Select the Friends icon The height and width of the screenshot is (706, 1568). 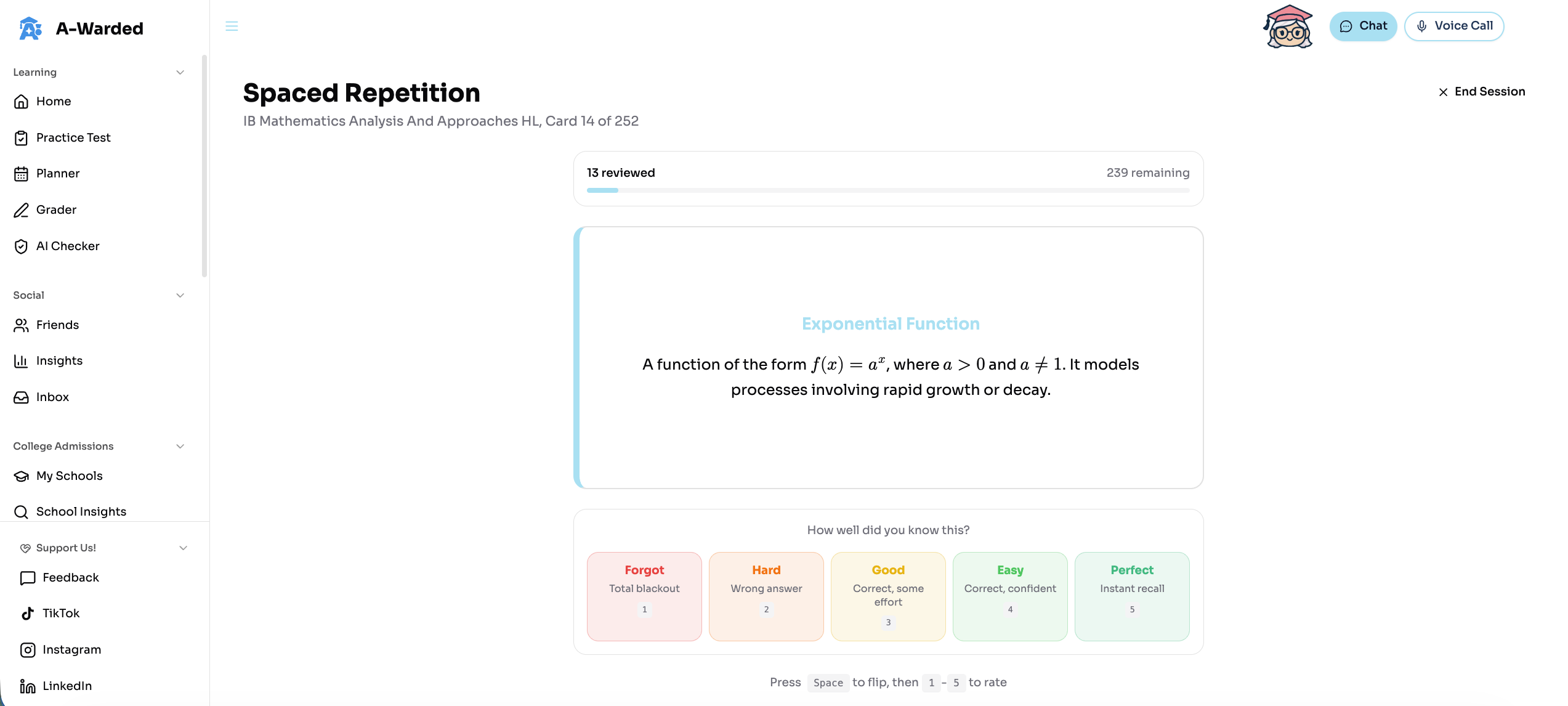[21, 325]
